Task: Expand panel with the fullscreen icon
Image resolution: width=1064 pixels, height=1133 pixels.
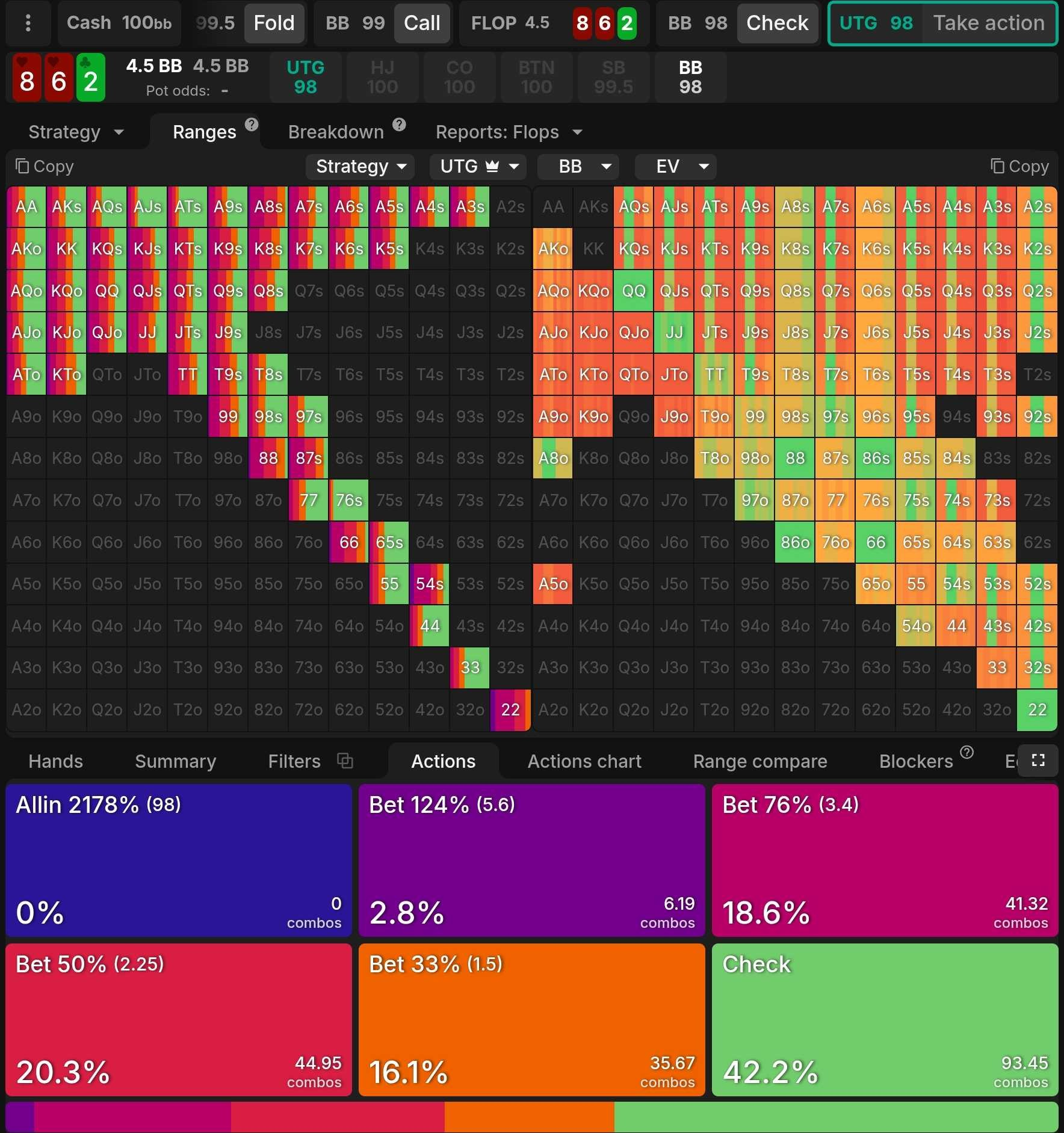Action: tap(1038, 761)
